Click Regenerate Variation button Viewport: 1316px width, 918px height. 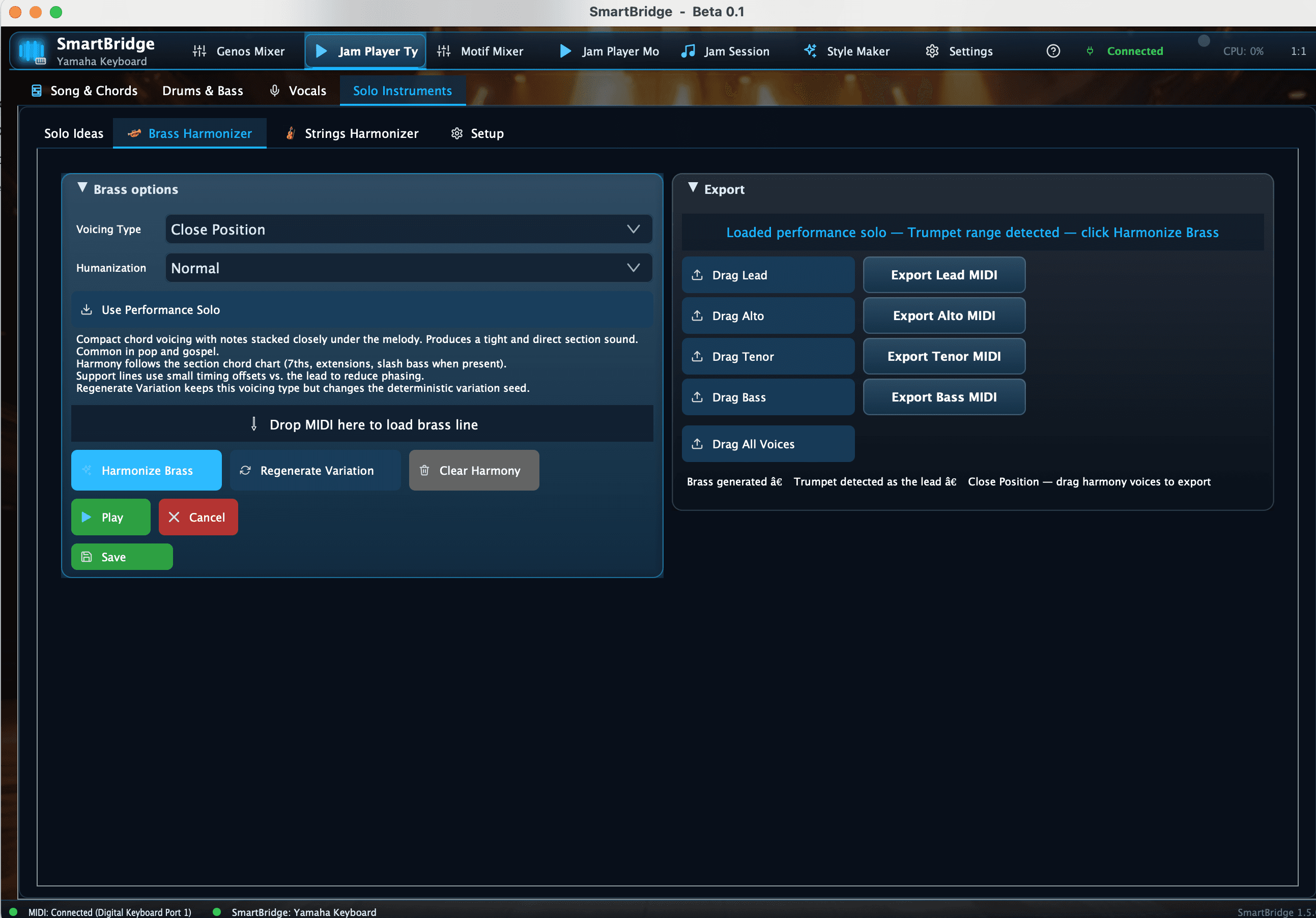click(315, 470)
